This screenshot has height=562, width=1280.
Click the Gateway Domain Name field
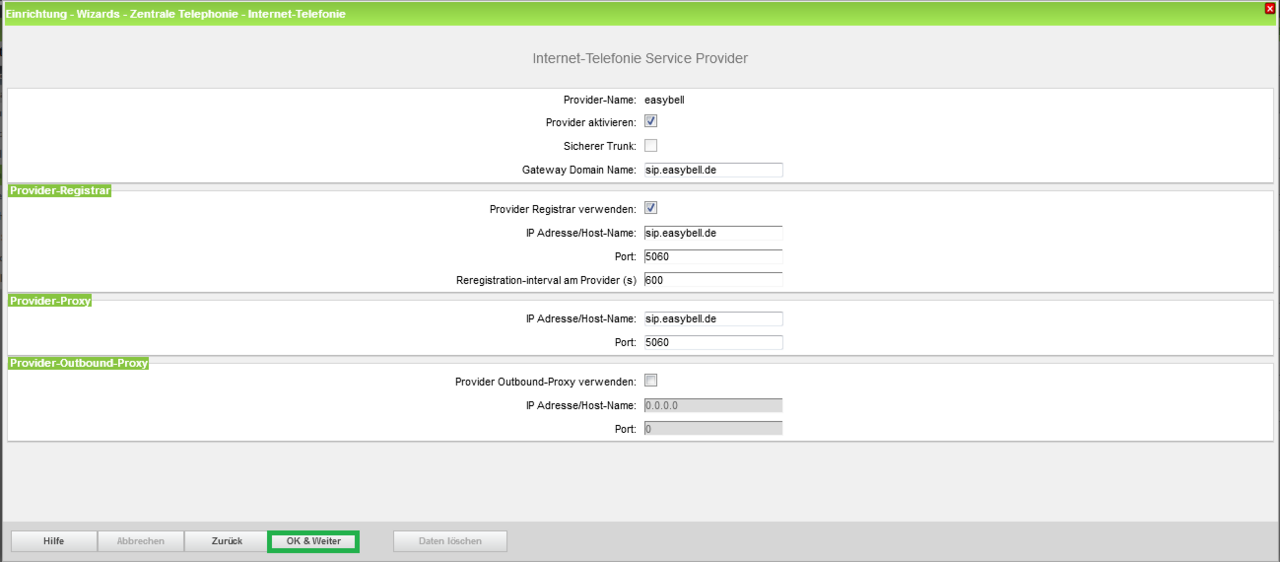(712, 170)
